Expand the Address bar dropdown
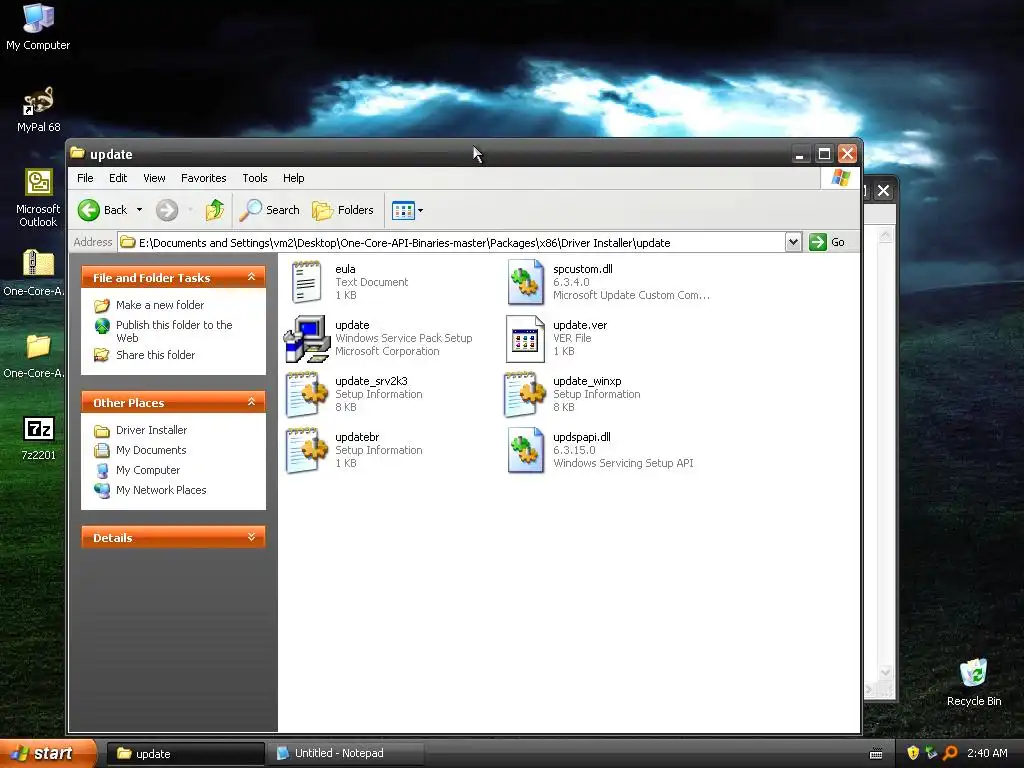The width and height of the screenshot is (1024, 768). click(793, 242)
